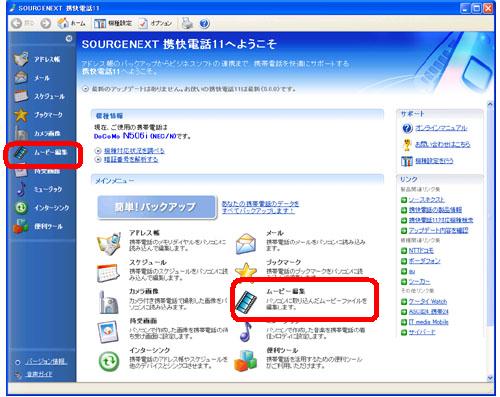500x397 pixels.
Task: Open ケータイ Watch link
Action: pos(428,302)
